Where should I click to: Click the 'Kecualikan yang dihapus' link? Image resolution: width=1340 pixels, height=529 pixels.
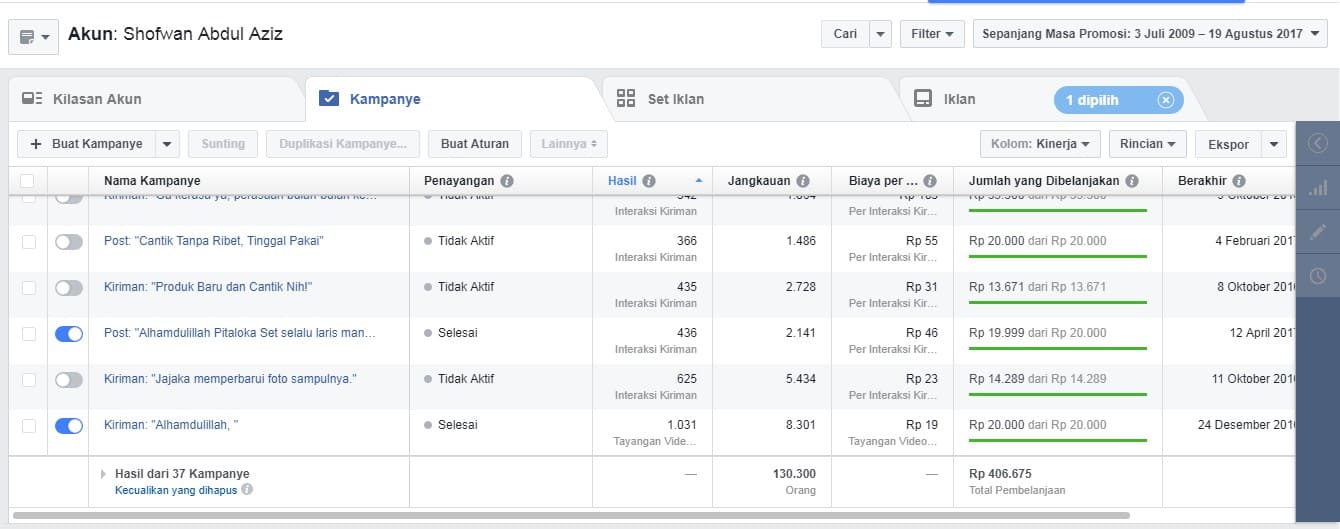pos(176,490)
